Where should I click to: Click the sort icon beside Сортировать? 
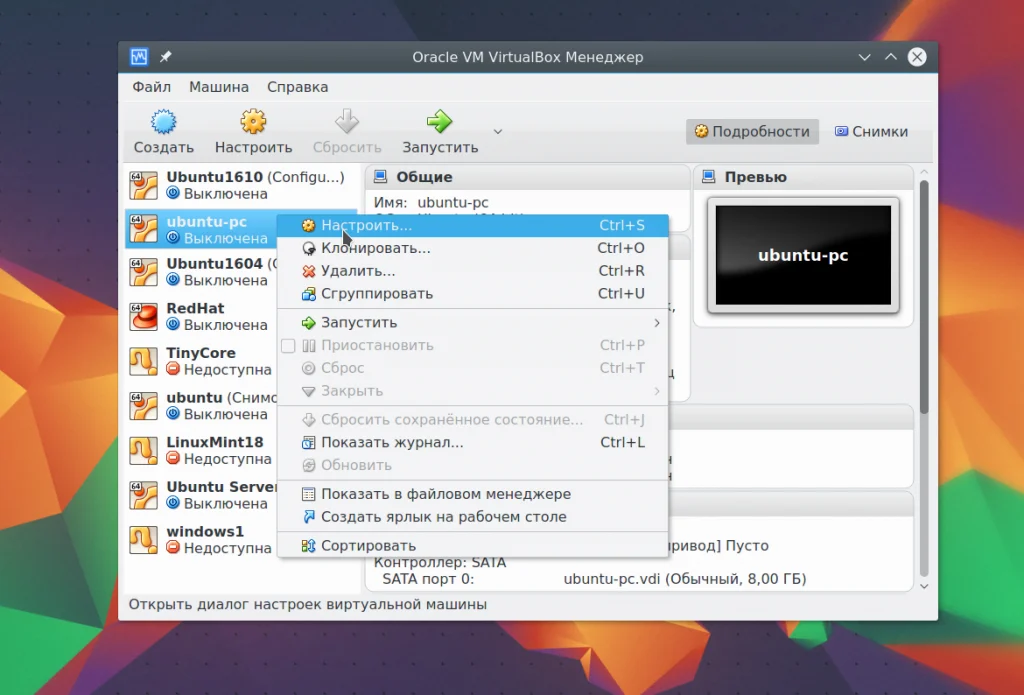(308, 546)
